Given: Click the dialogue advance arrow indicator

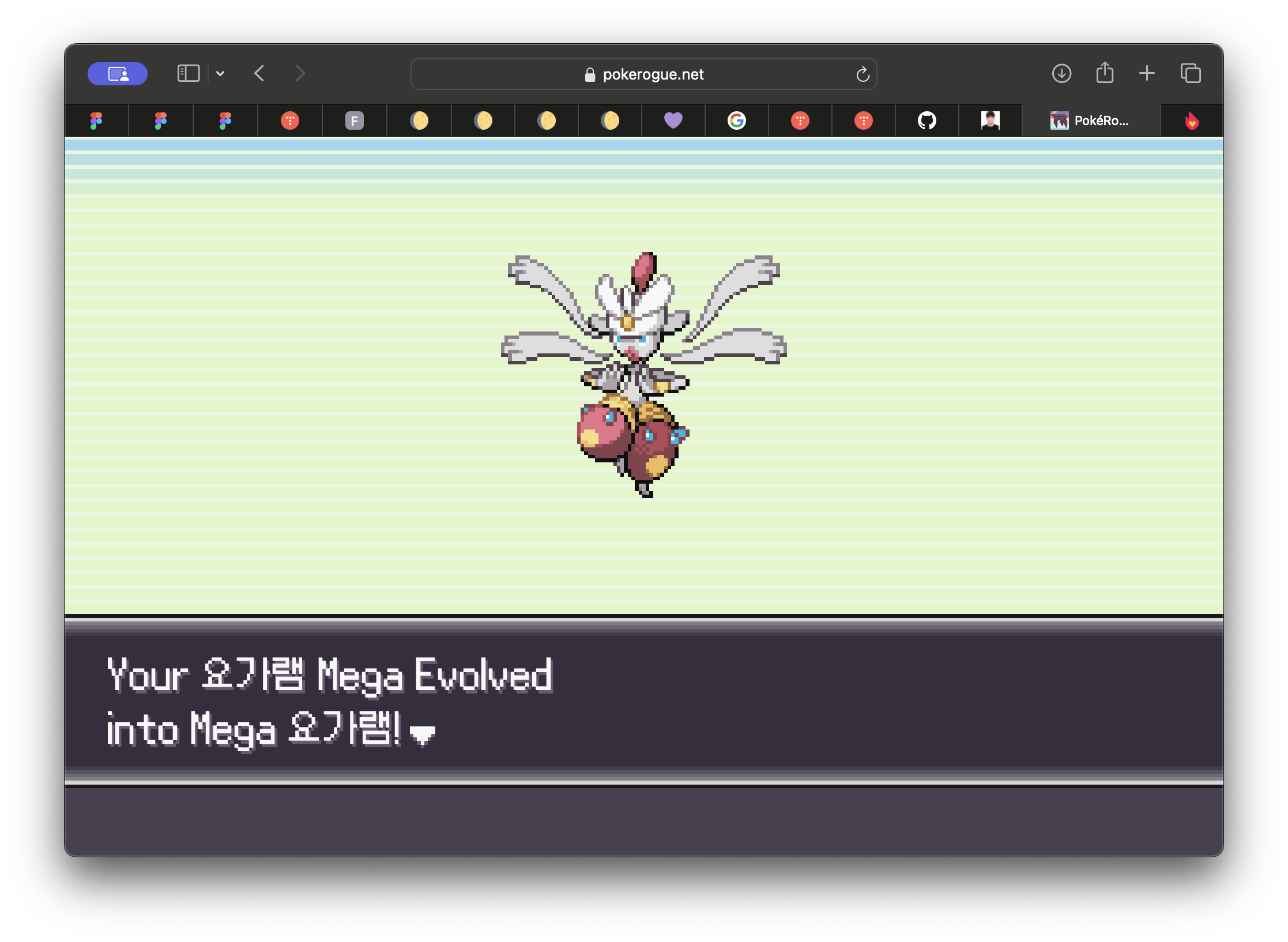Looking at the screenshot, I should (422, 734).
